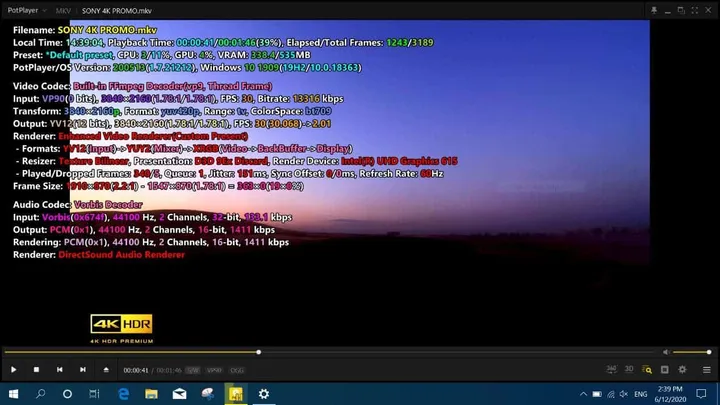Open PotPlayer control panel gear icon
The width and height of the screenshot is (720, 405).
tap(683, 370)
